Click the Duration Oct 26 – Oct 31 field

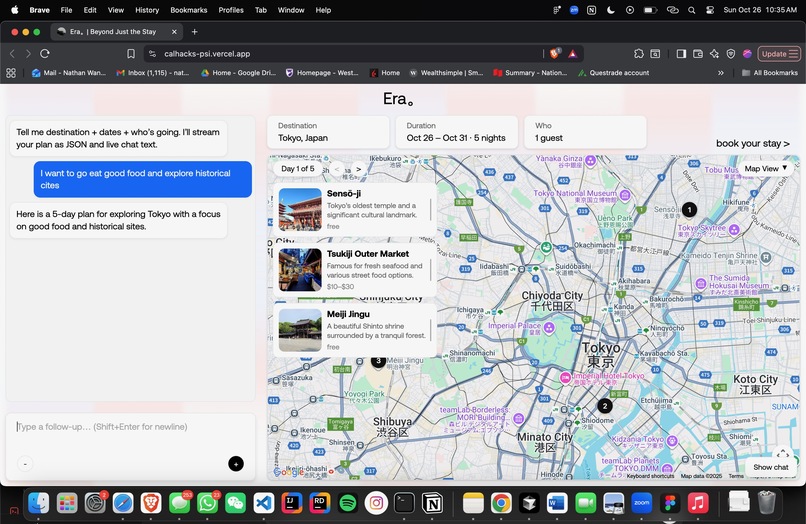tap(456, 132)
